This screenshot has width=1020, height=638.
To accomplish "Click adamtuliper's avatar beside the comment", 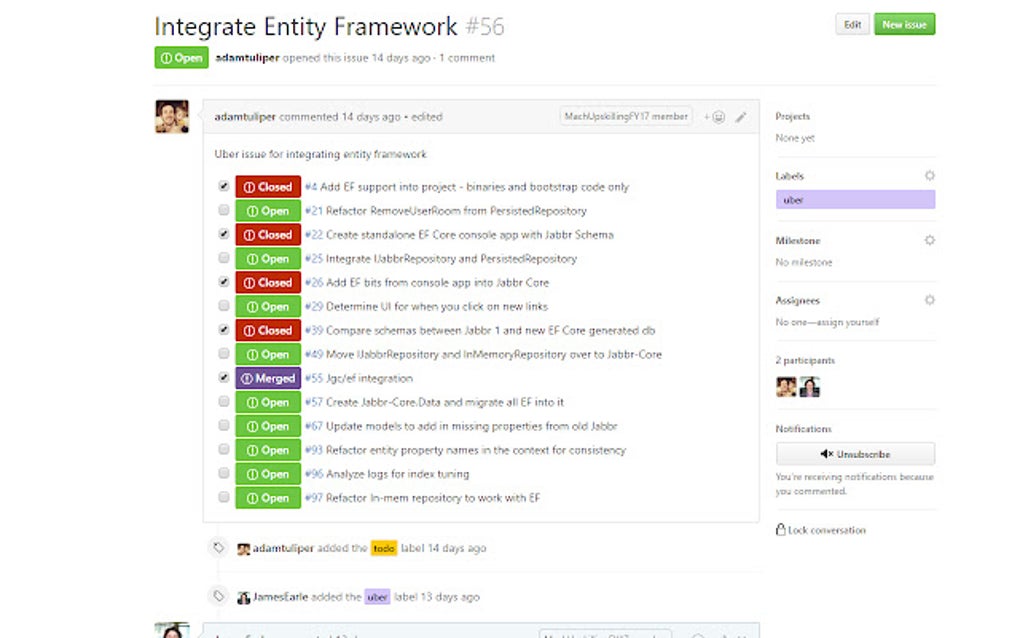I will point(172,116).
